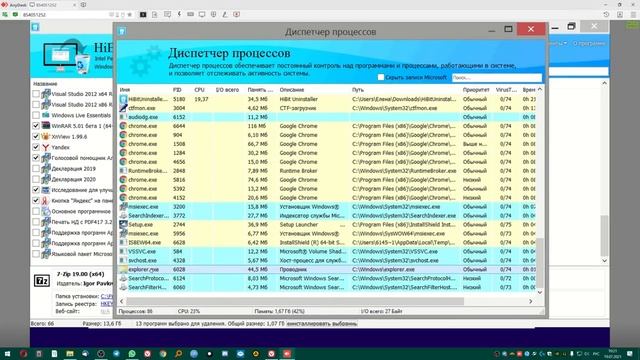Viewport: 640px width, 360px height.
Task: Sort processes by the CPU column
Action: pyautogui.click(x=199, y=89)
